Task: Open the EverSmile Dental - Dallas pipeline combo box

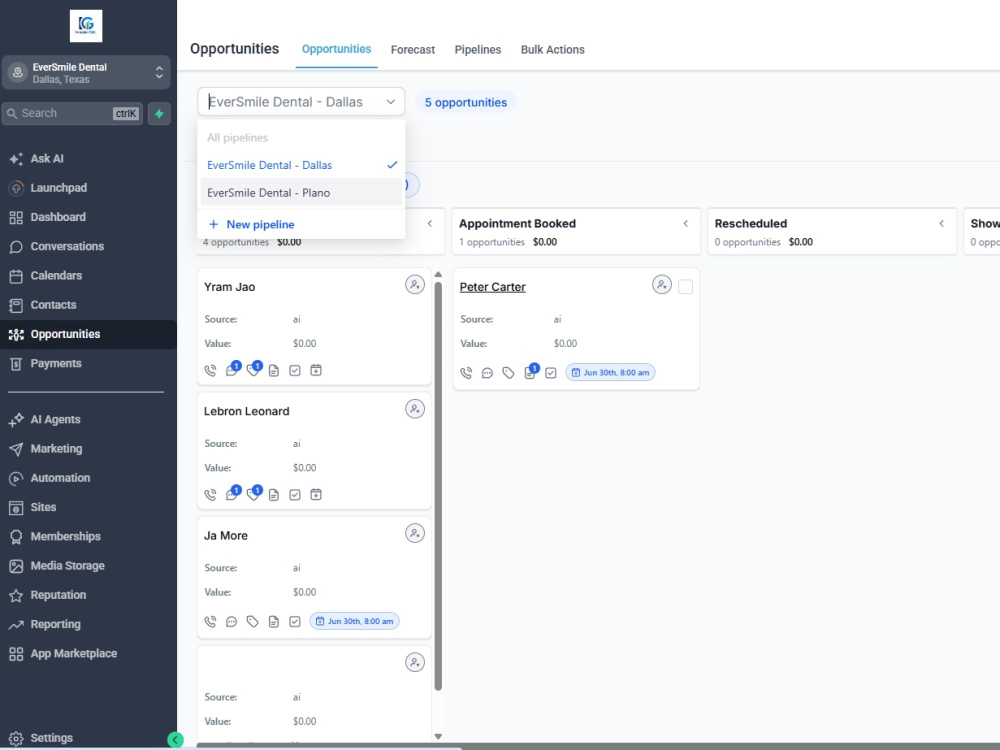Action: [x=301, y=102]
